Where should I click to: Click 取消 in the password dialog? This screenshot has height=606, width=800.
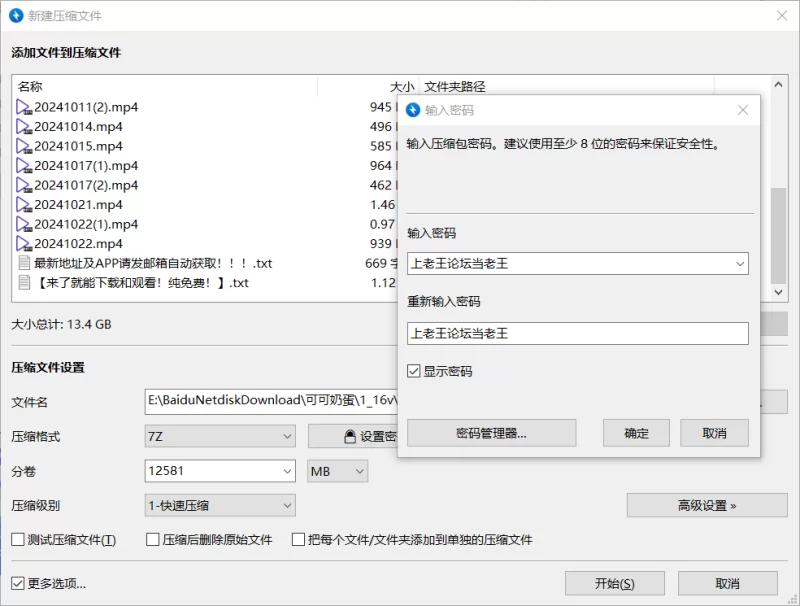pyautogui.click(x=714, y=434)
